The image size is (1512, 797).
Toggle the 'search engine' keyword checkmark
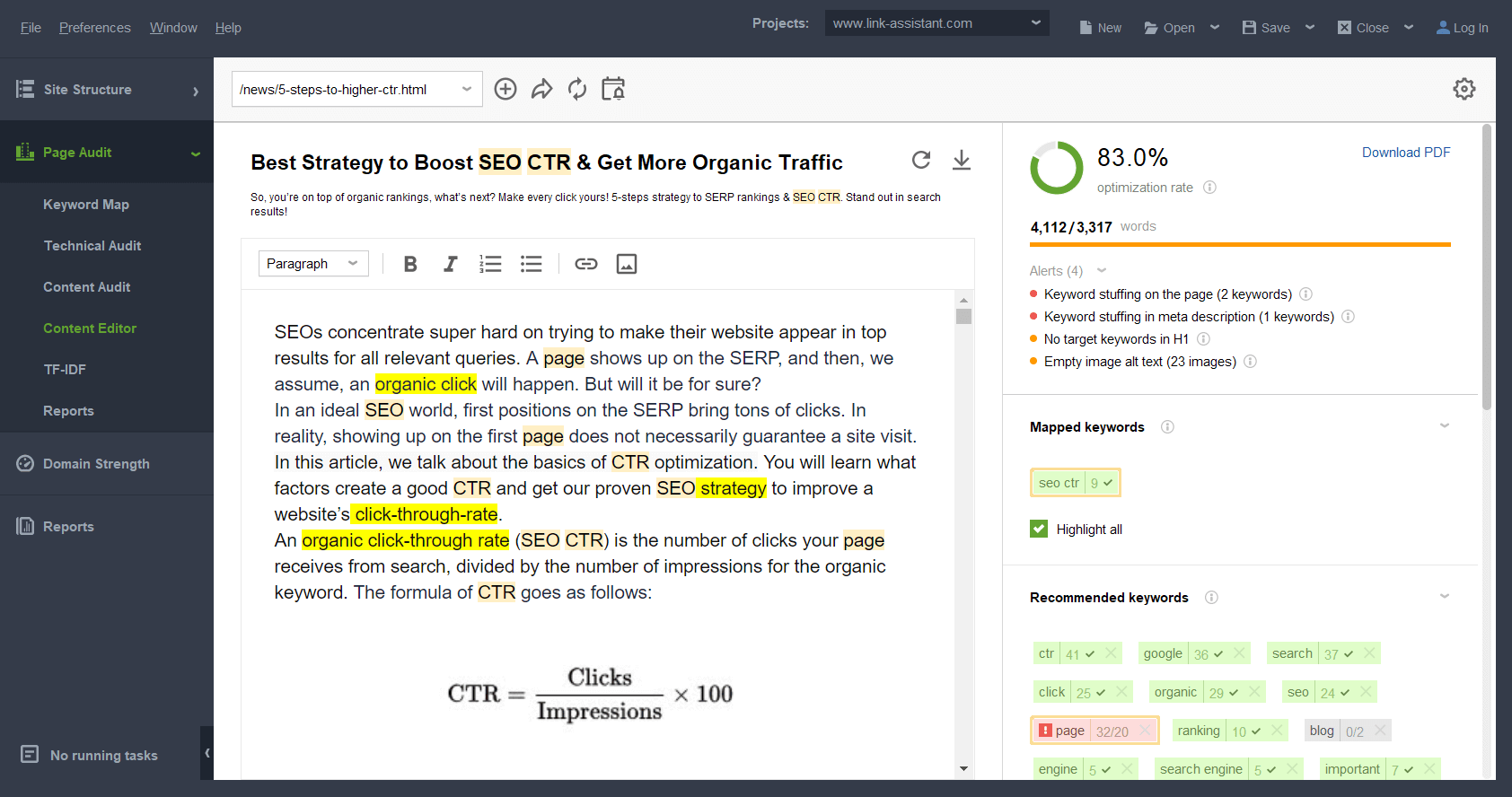pos(1271,770)
